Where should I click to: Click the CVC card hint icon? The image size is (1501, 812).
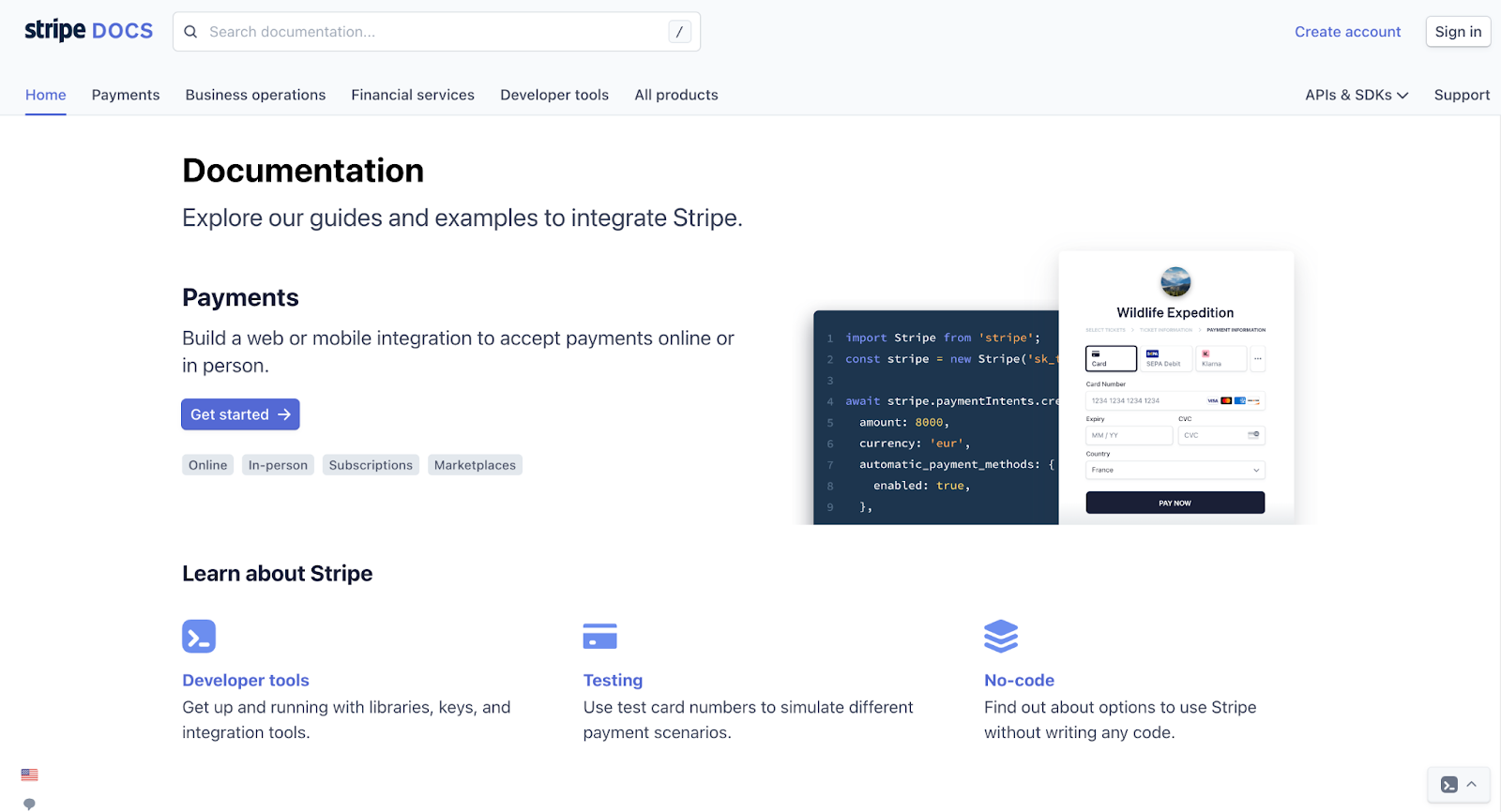[1253, 434]
